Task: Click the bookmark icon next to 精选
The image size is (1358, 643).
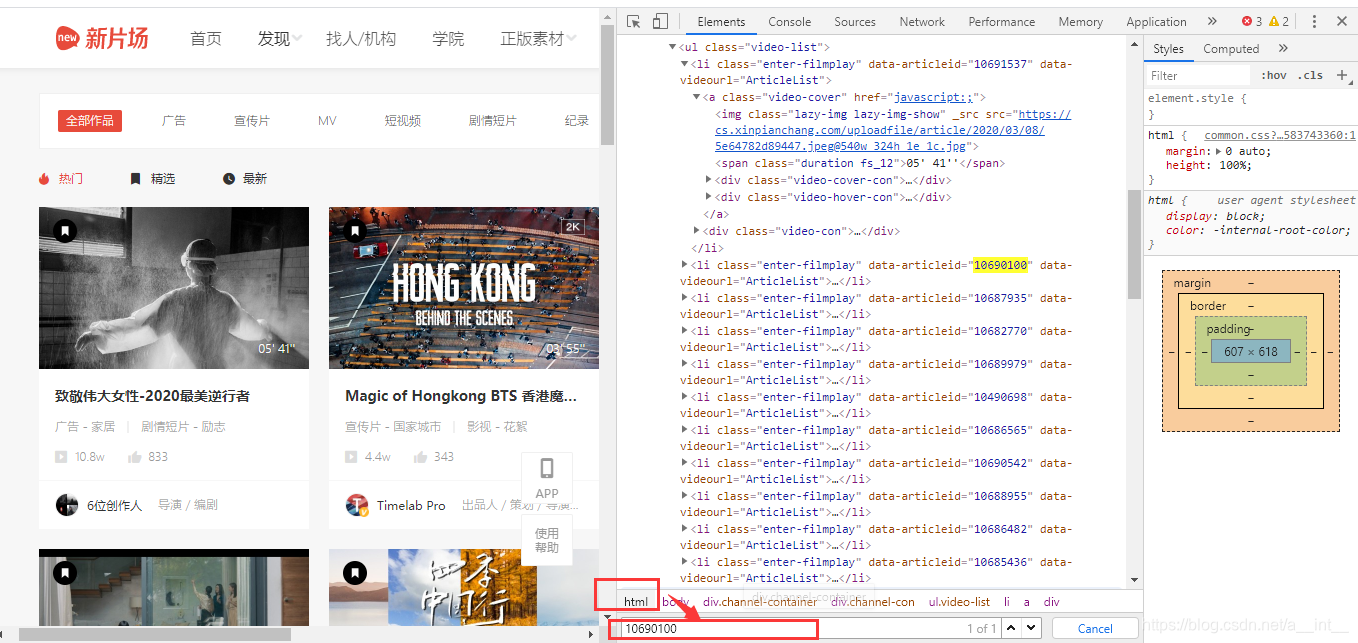Action: click(135, 178)
